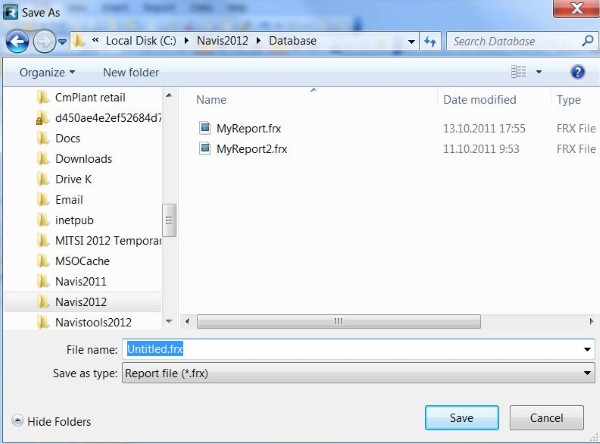This screenshot has width=600, height=444.
Task: Select the MyReport.frx file icon
Action: pos(205,128)
